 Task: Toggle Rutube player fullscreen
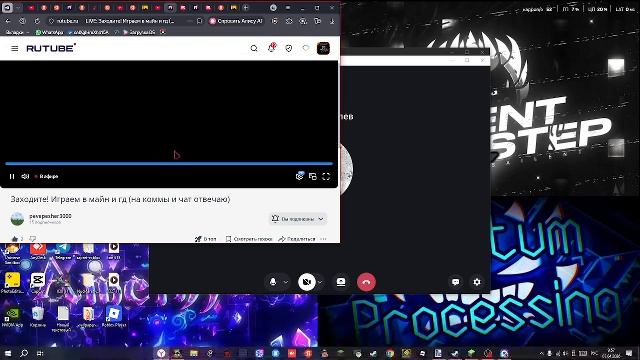[x=326, y=176]
